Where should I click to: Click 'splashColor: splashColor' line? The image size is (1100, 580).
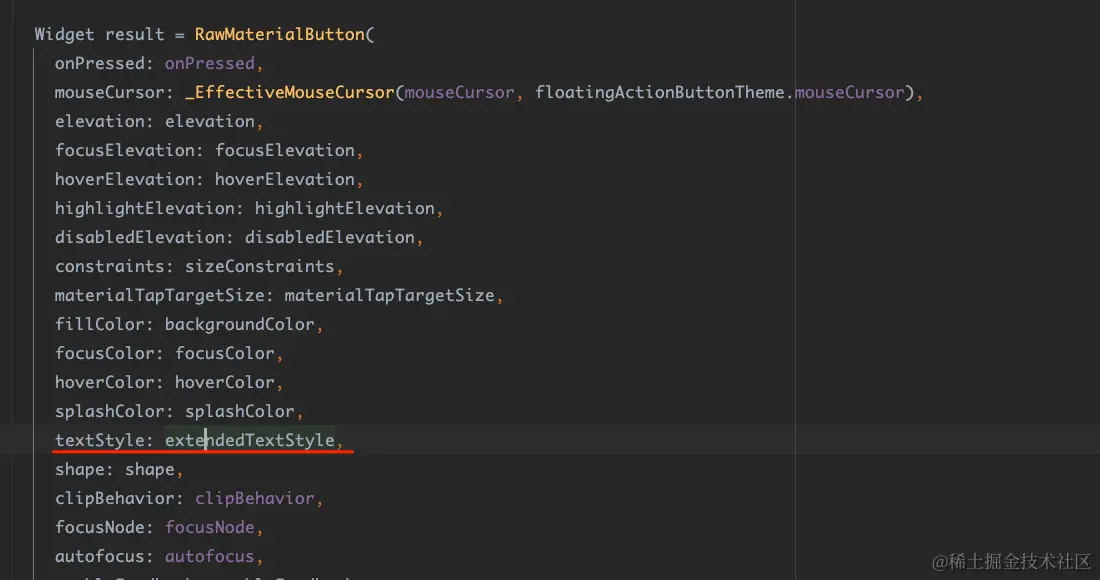pos(179,412)
